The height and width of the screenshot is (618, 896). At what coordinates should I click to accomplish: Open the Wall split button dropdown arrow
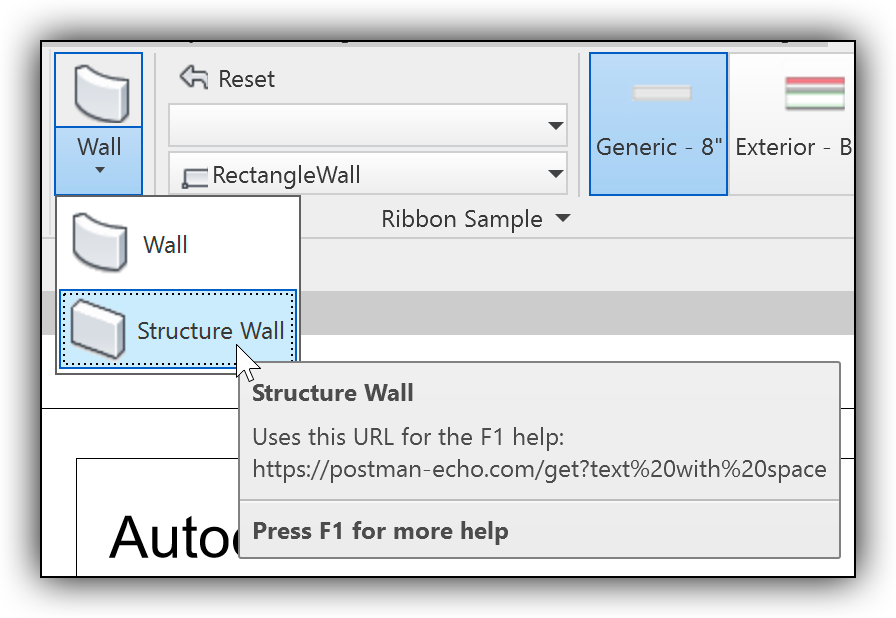click(98, 172)
